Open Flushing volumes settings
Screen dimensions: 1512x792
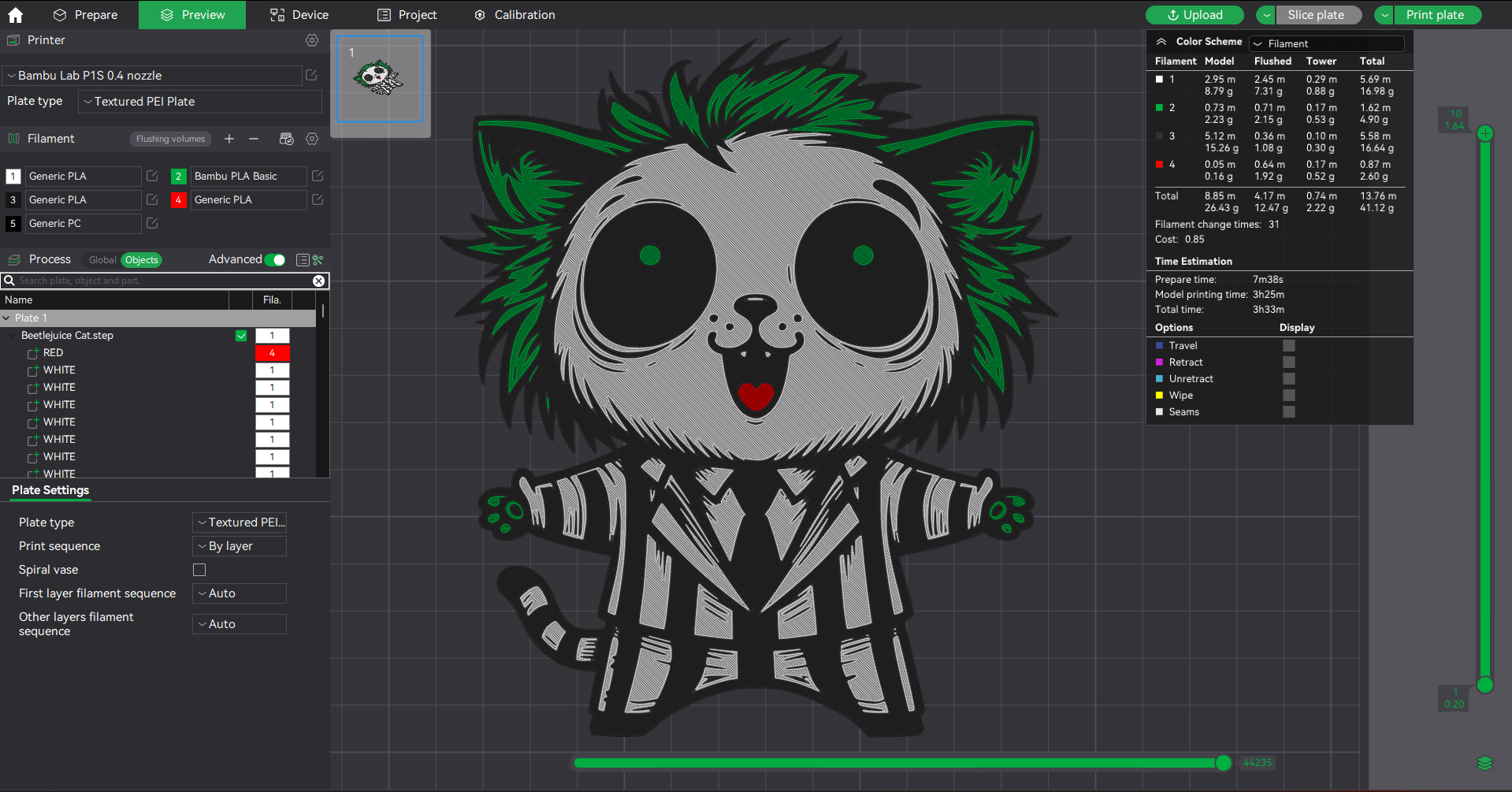pos(170,139)
